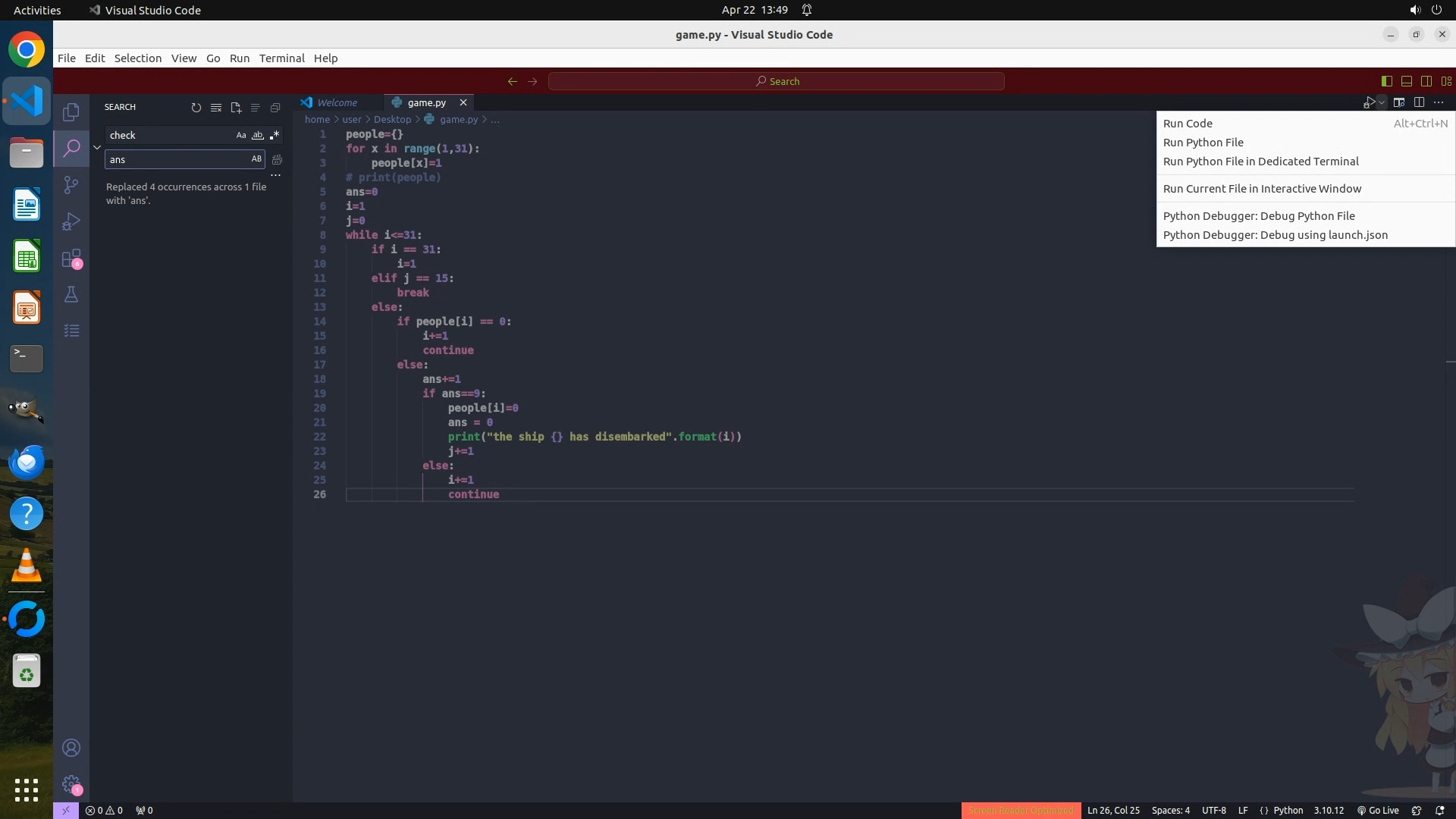Click Go Live in status bar
The height and width of the screenshot is (819, 1456).
point(1378,810)
